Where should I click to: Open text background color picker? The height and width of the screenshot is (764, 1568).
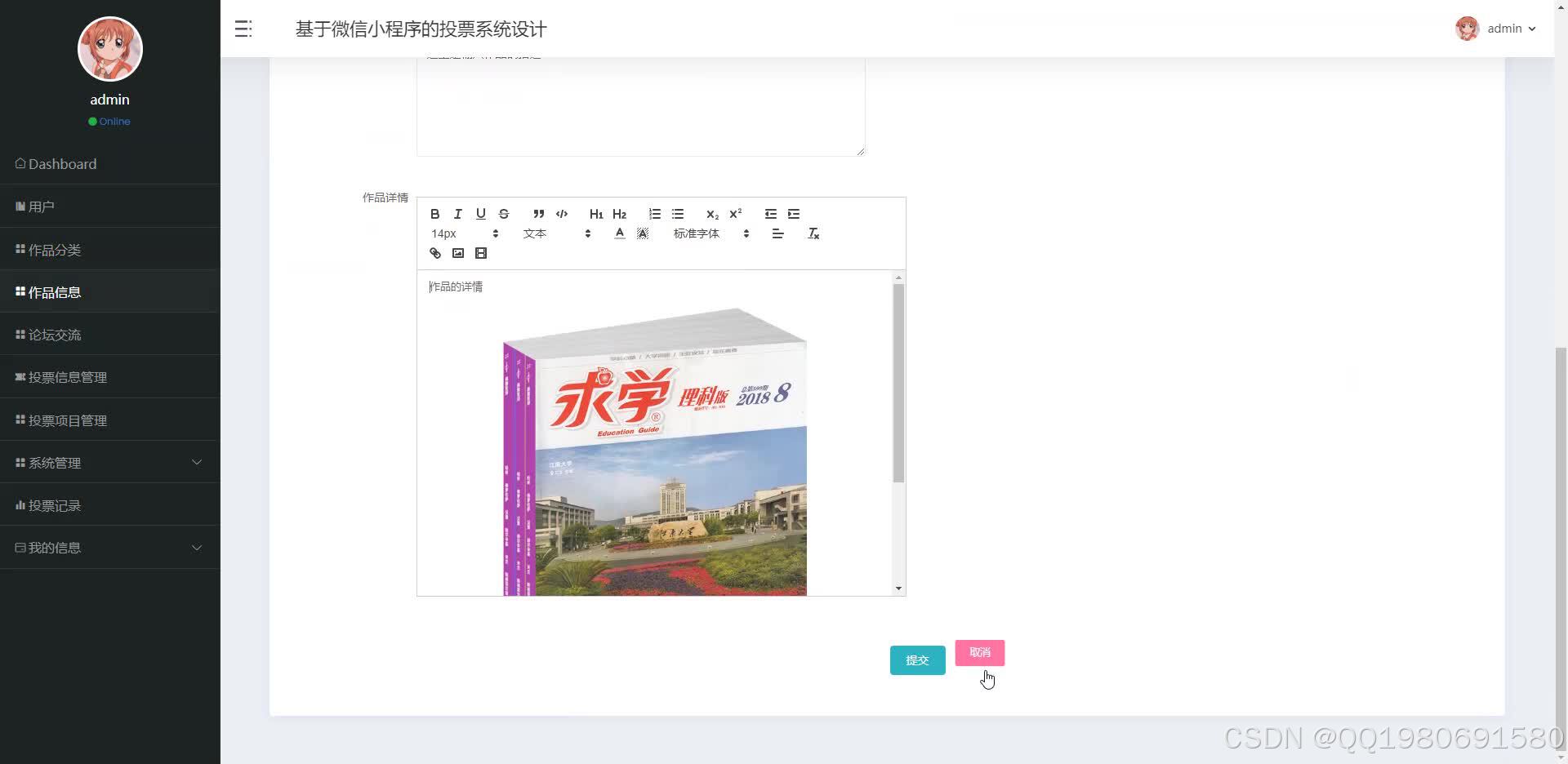(x=643, y=233)
